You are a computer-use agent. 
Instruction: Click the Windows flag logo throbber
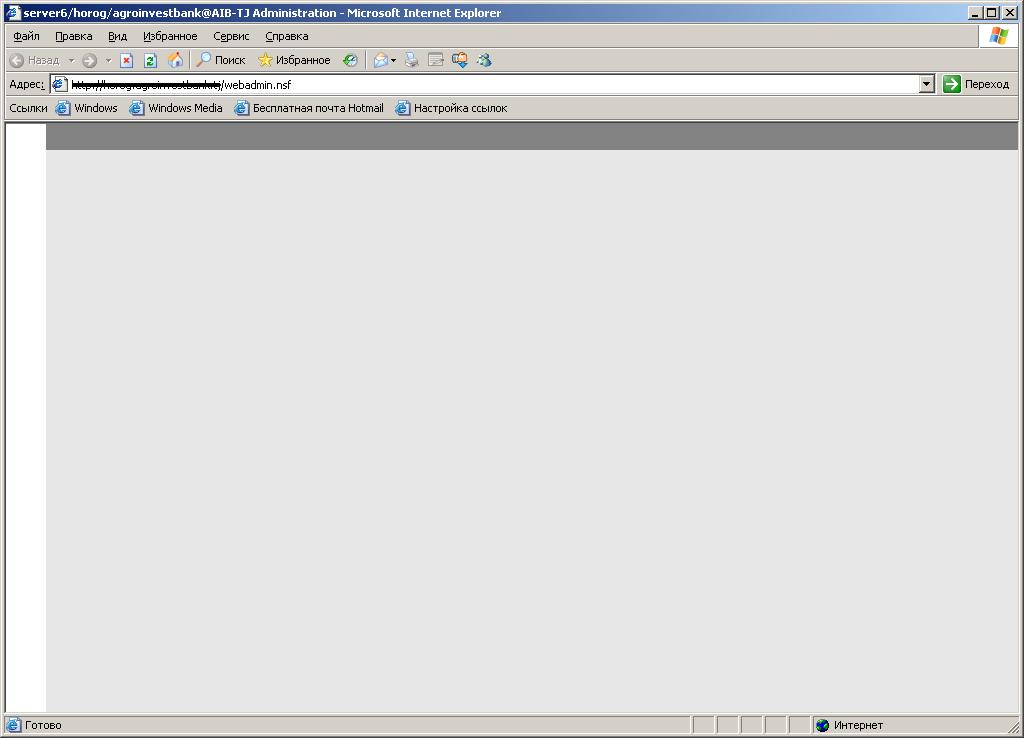[x=999, y=36]
